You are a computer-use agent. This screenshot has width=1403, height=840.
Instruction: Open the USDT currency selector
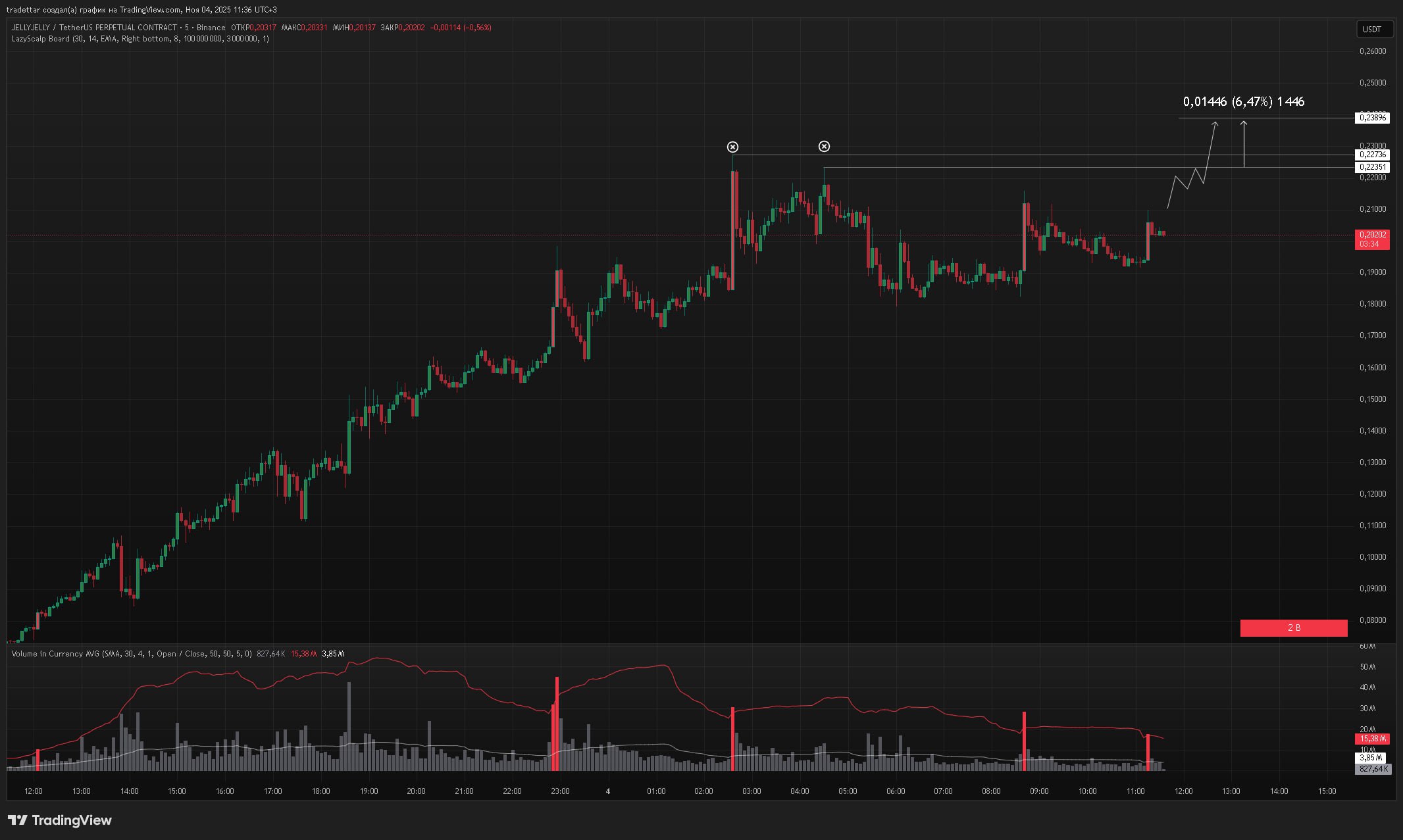(1374, 29)
